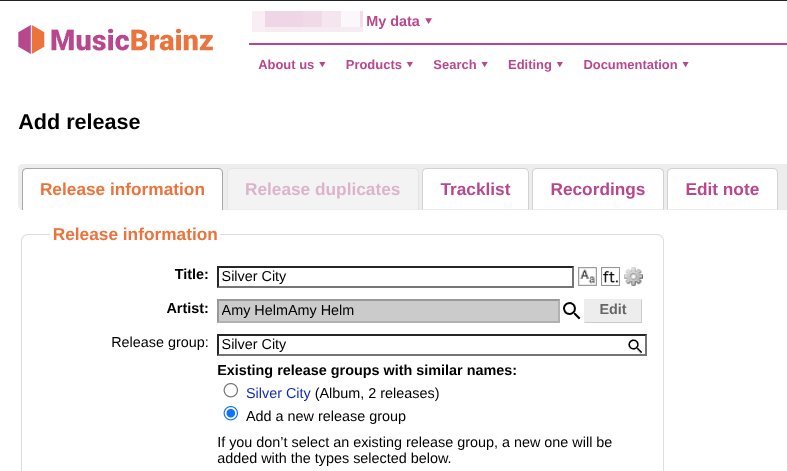Click the artist search magnifier icon
Image resolution: width=787 pixels, height=471 pixels.
coord(571,311)
